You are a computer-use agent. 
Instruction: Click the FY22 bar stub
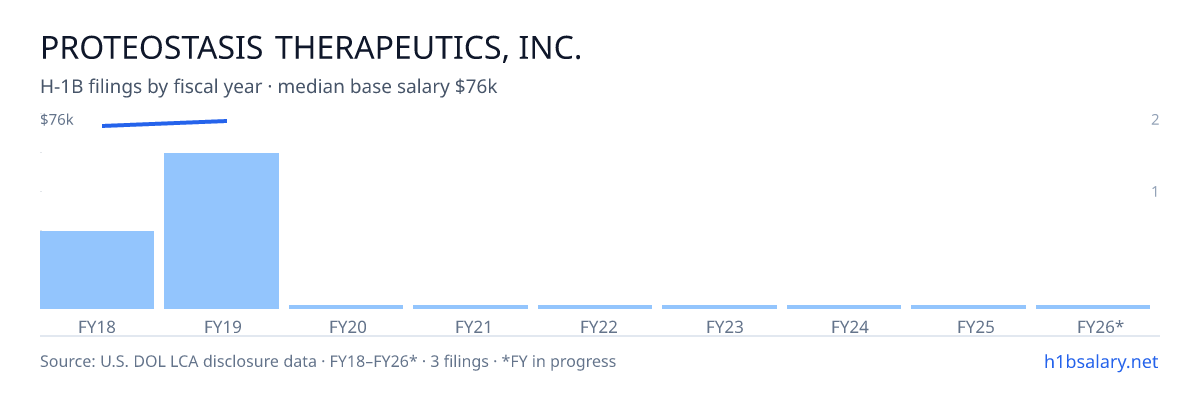tap(595, 307)
